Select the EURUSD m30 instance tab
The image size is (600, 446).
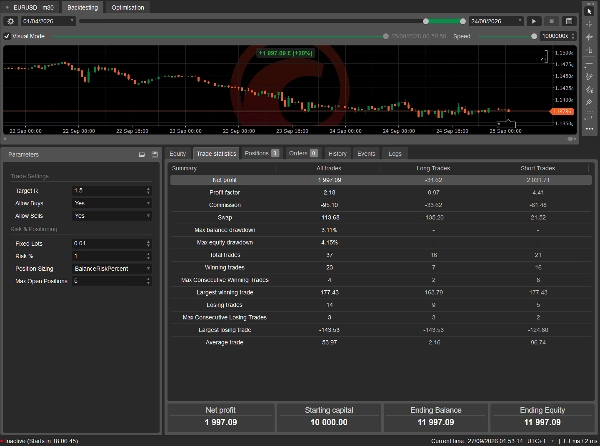pos(31,7)
